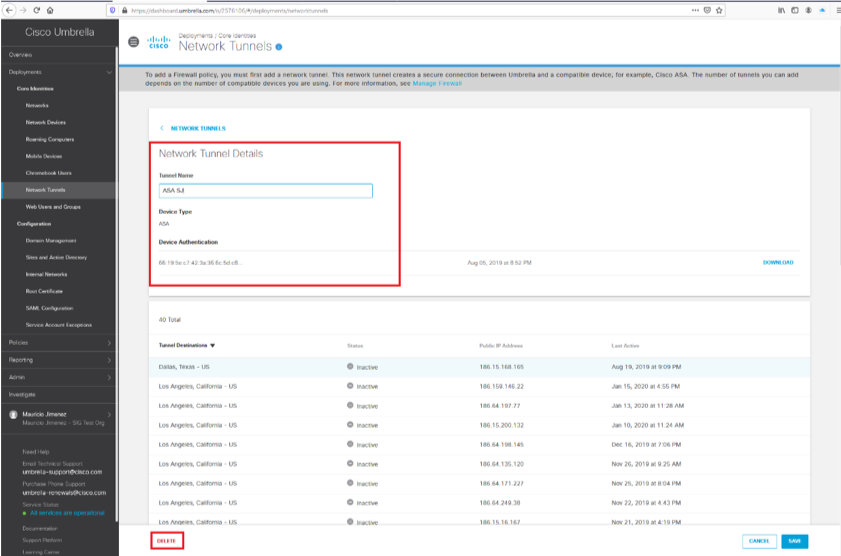
Task: Open the Firefox hamburger menu
Action: pos(838,10)
